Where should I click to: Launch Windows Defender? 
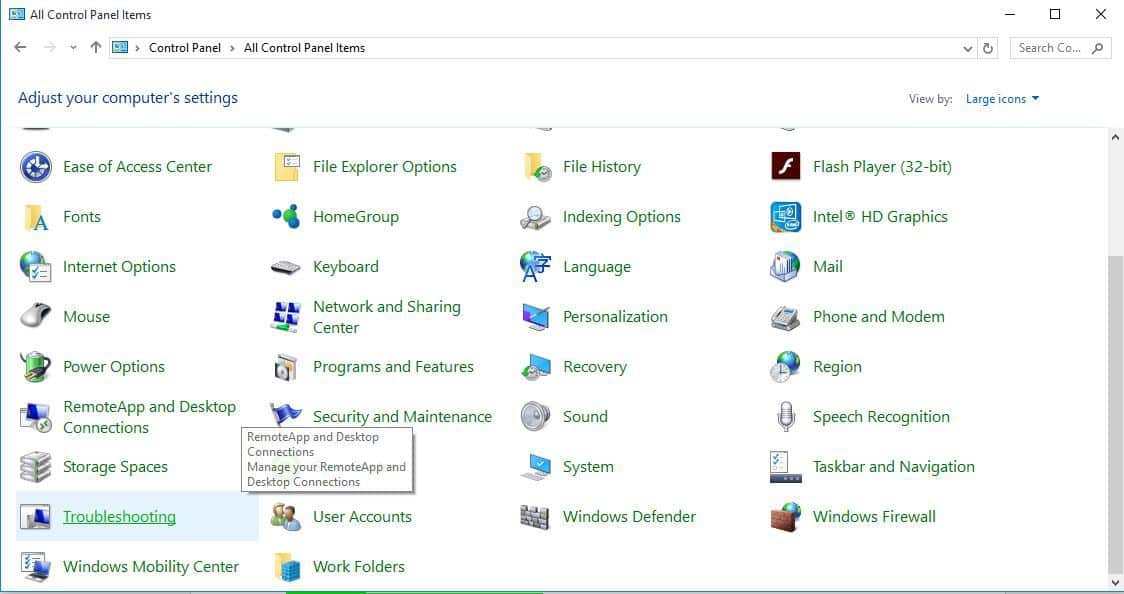coord(629,516)
